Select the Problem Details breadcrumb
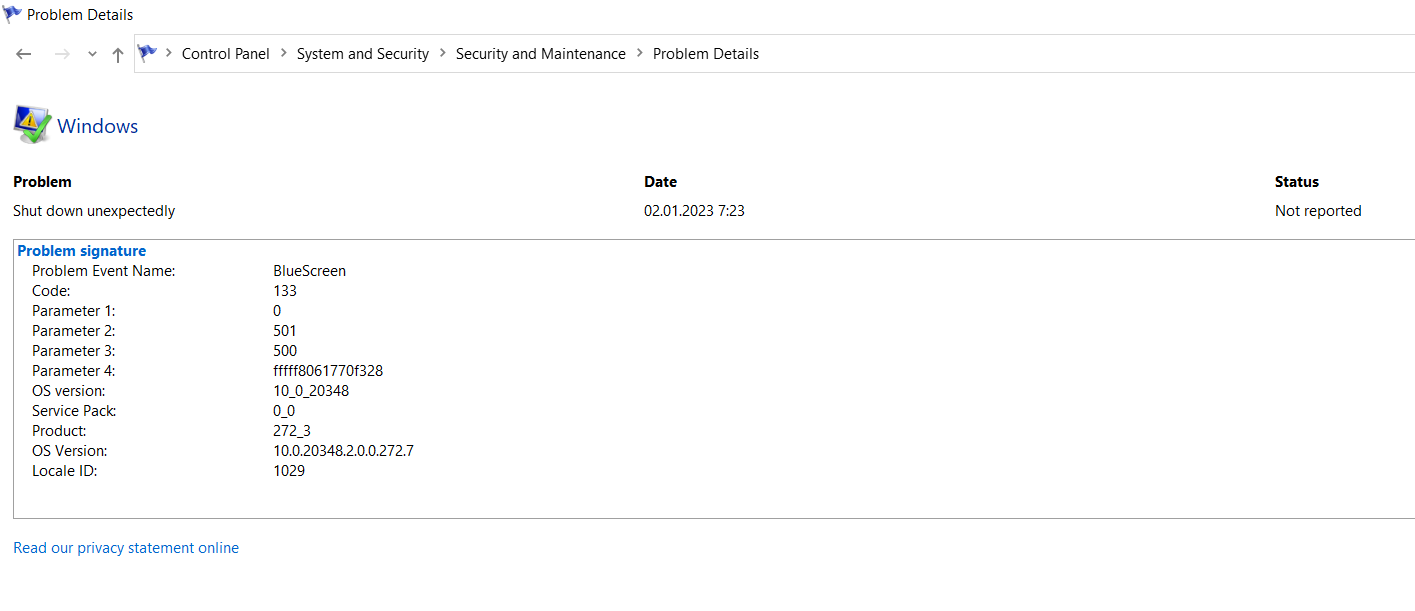Viewport: 1415px width, 611px height. 705,53
